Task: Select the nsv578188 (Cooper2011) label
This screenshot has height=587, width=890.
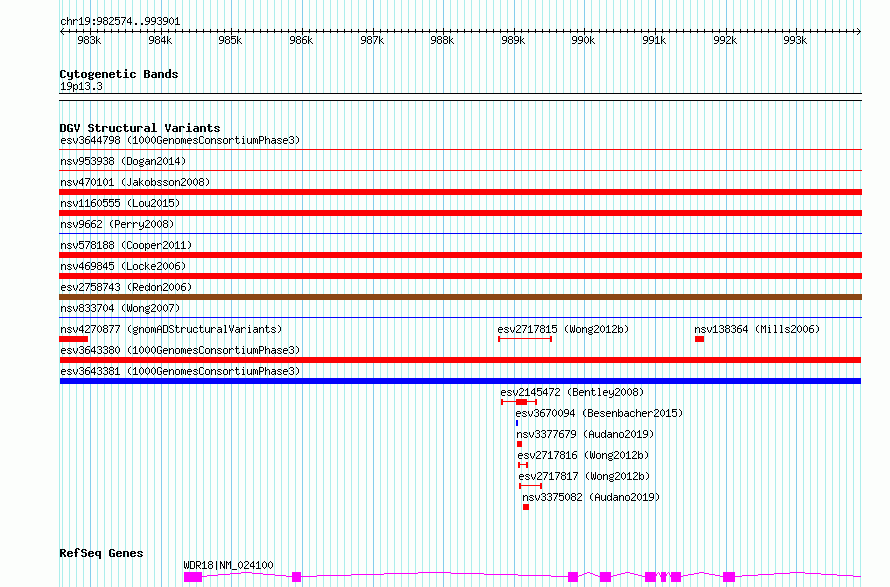Action: click(x=126, y=245)
